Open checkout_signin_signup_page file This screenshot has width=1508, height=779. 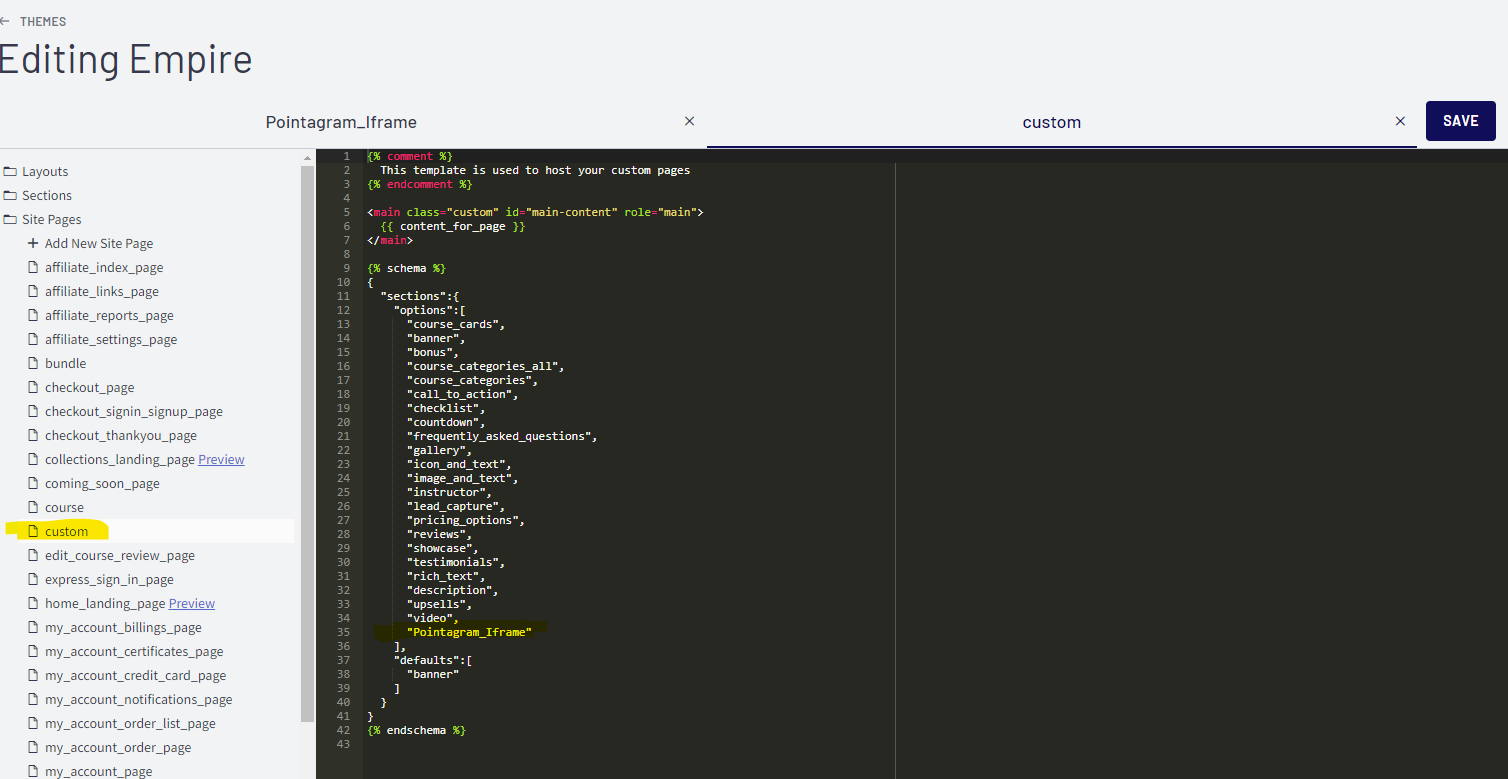[134, 411]
